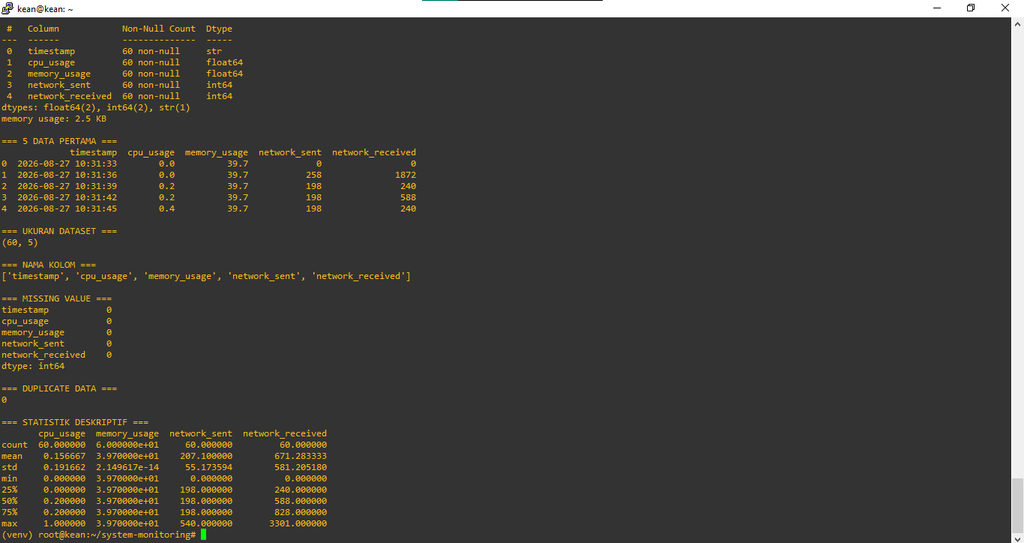Click the green terminal cursor block
The height and width of the screenshot is (543, 1024).
pos(204,535)
